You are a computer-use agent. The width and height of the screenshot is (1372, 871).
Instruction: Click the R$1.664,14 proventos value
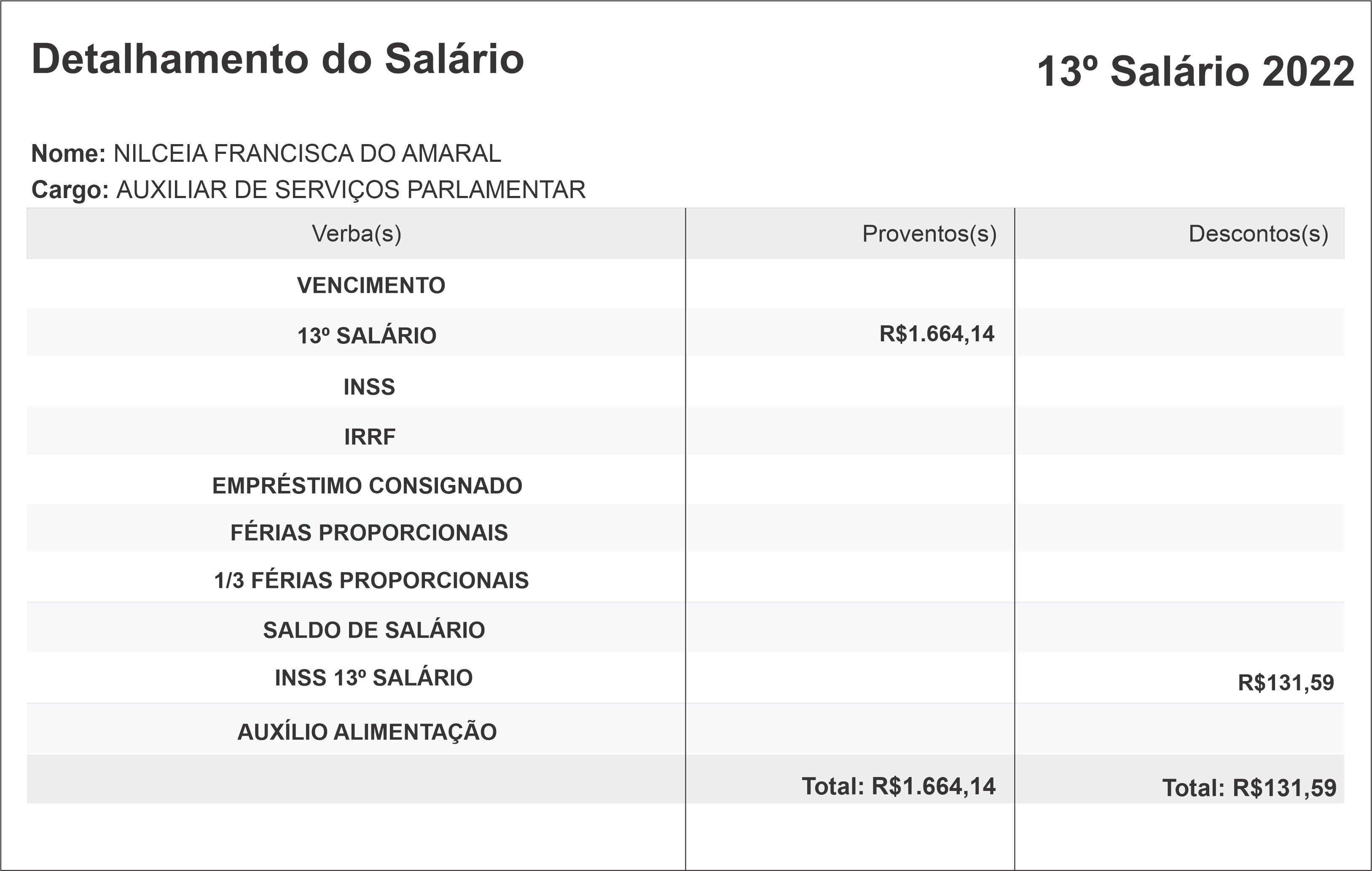click(x=937, y=334)
